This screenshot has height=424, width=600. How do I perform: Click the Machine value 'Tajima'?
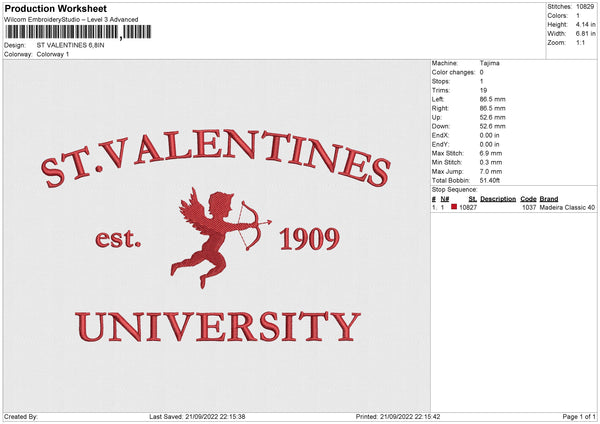point(489,63)
